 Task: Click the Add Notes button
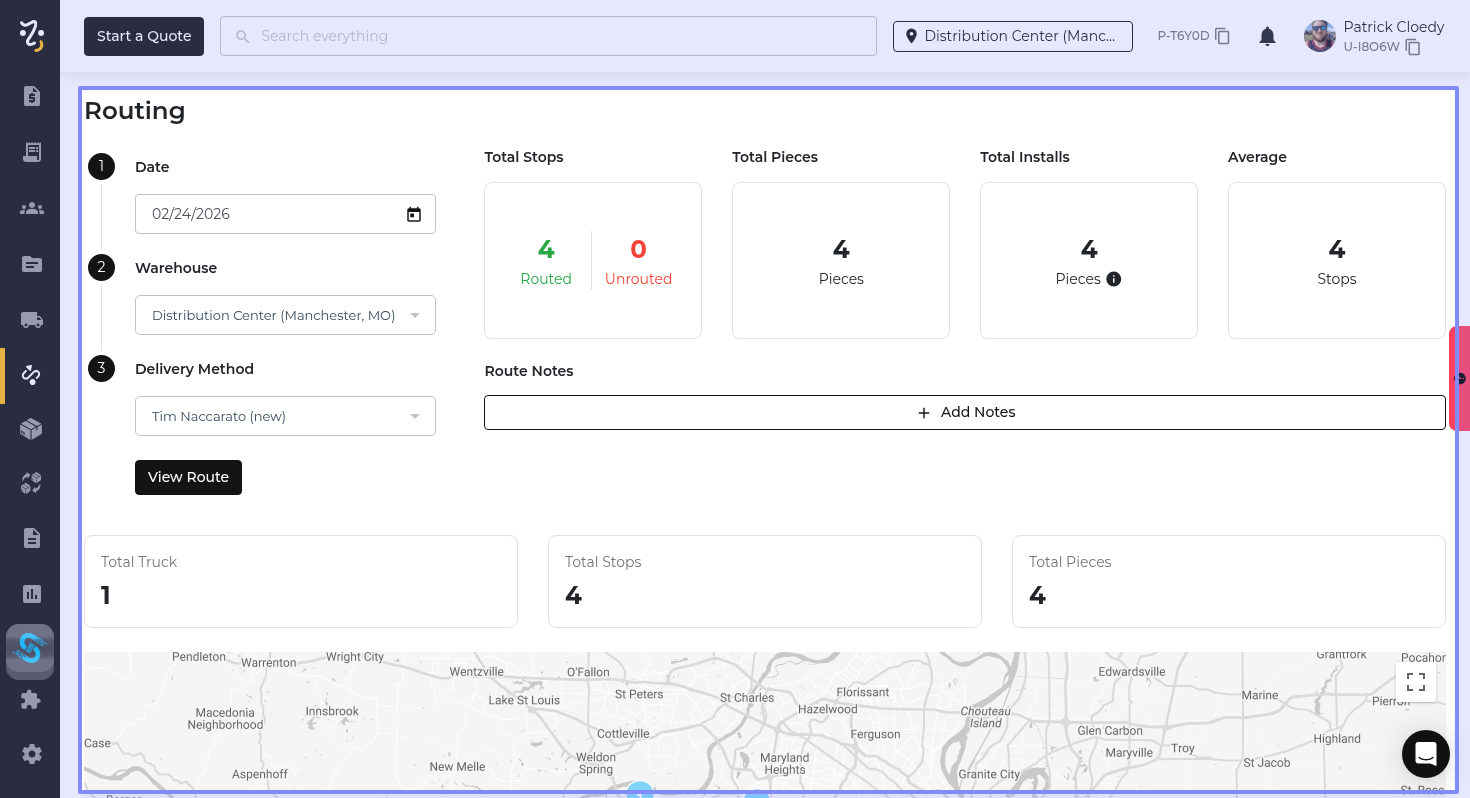tap(964, 412)
